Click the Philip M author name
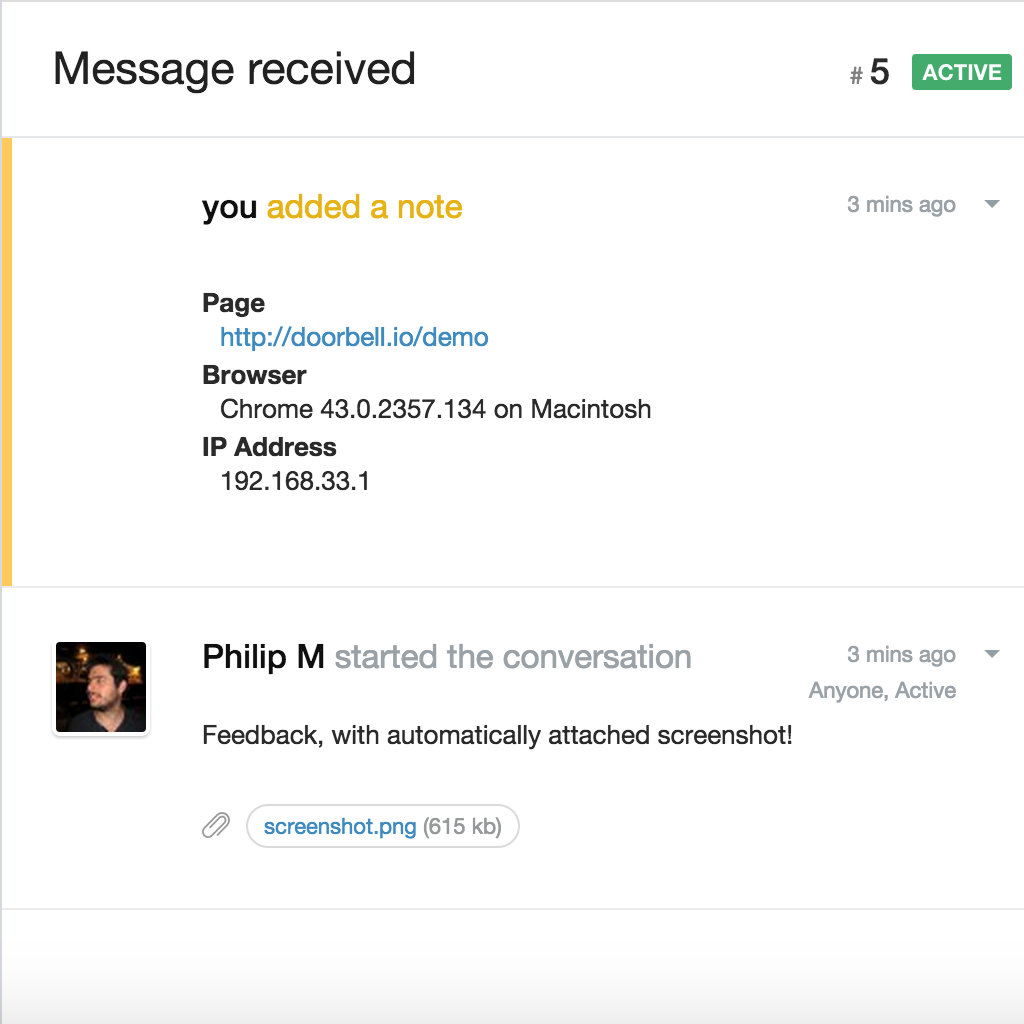 click(263, 657)
